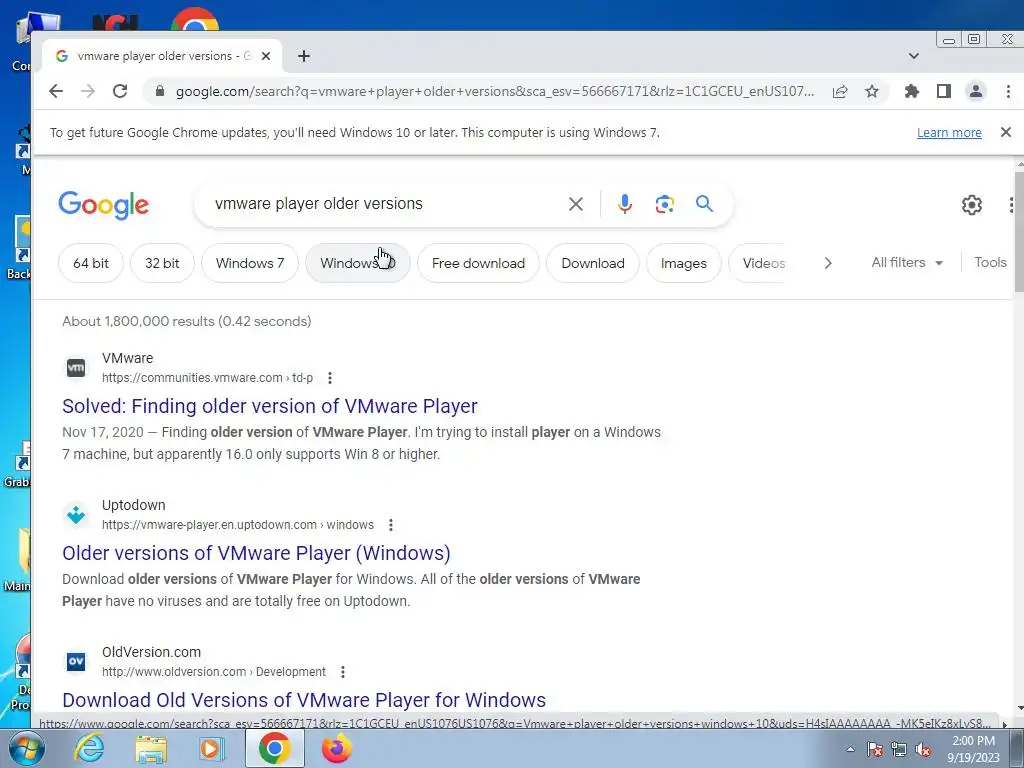Screen dimensions: 1024x768
Task: Open the Extensions puzzle icon
Action: (912, 91)
